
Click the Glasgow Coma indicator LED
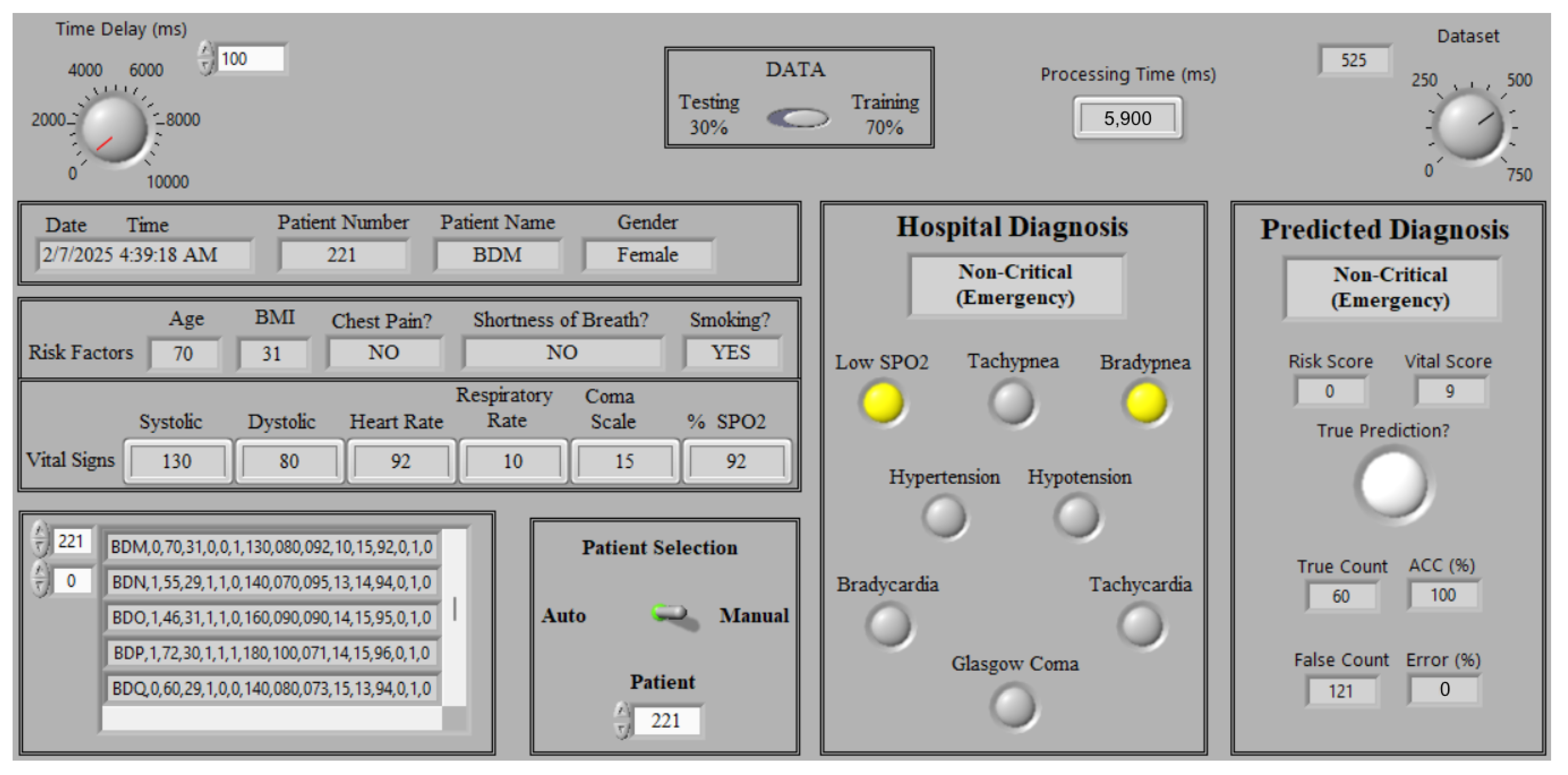[x=1013, y=706]
